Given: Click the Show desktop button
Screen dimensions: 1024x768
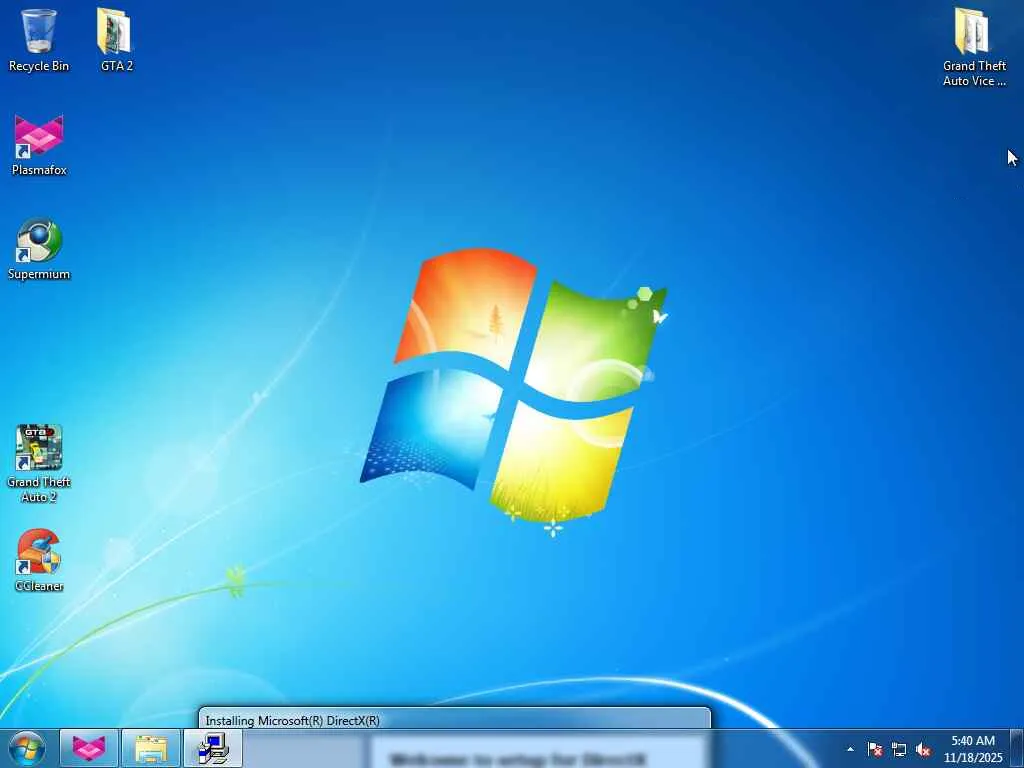Looking at the screenshot, I should coord(1017,749).
